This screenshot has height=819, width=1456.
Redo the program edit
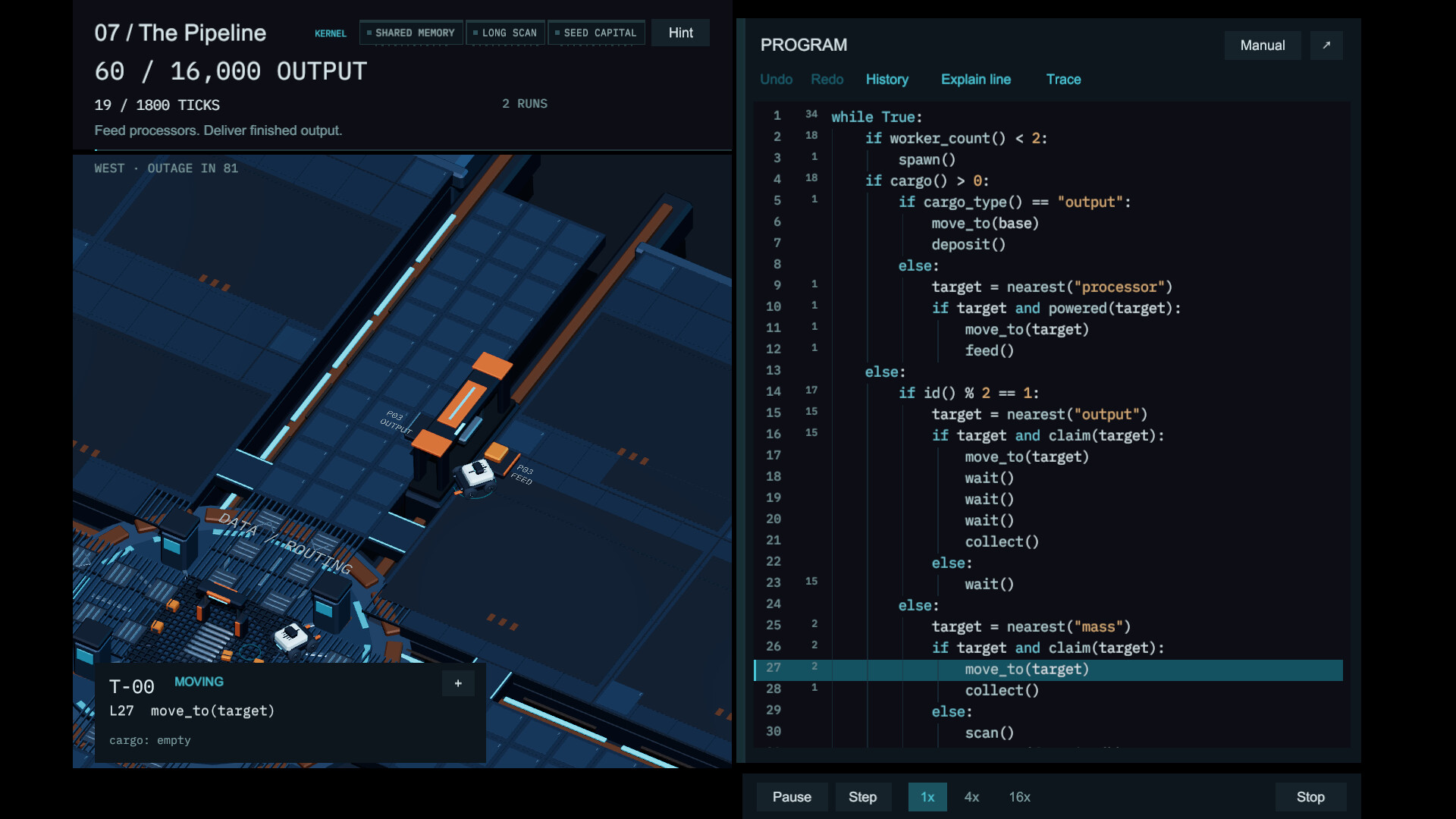[827, 80]
